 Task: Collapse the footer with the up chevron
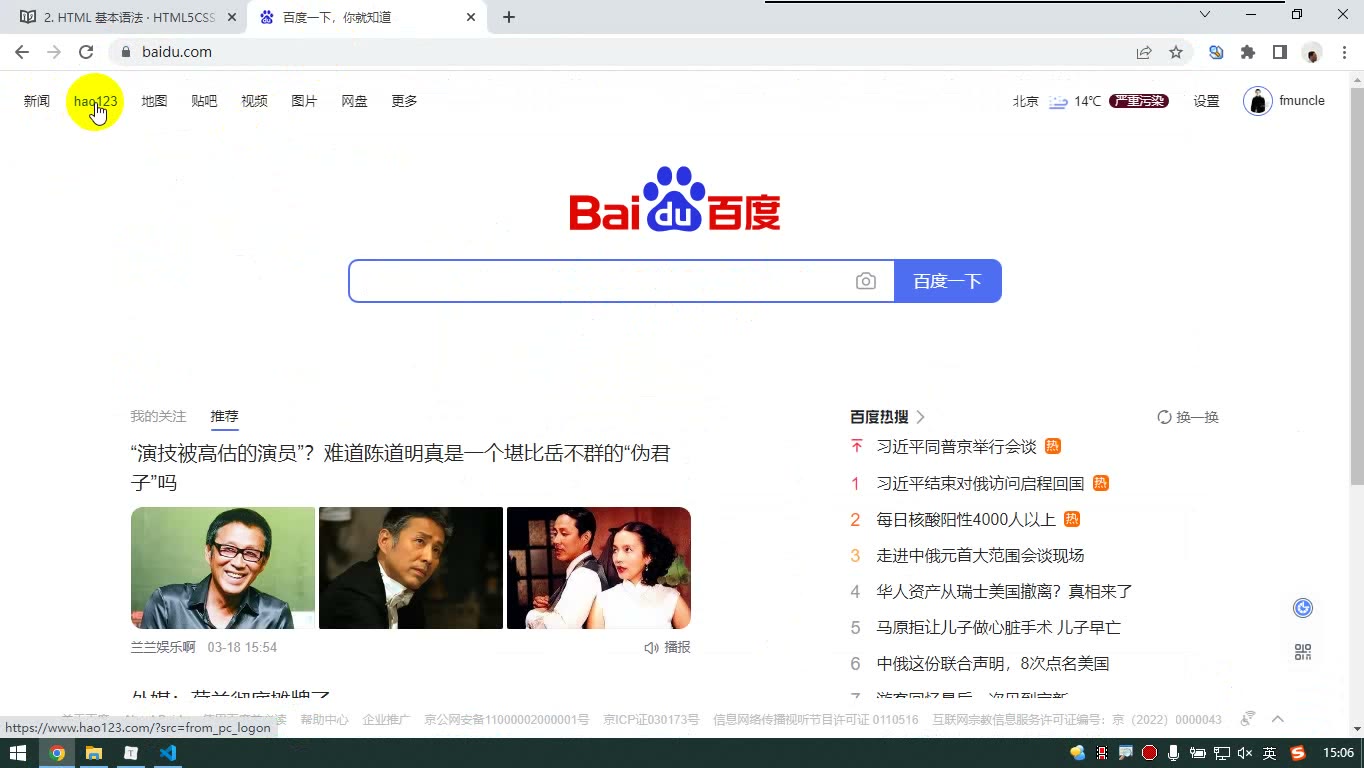click(x=1277, y=719)
